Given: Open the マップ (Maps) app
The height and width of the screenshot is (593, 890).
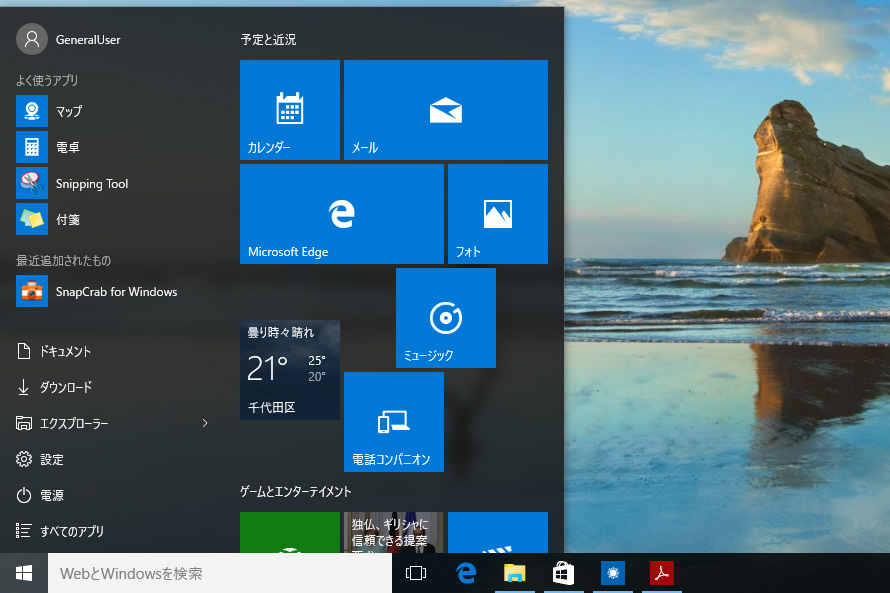Looking at the screenshot, I should pos(114,111).
